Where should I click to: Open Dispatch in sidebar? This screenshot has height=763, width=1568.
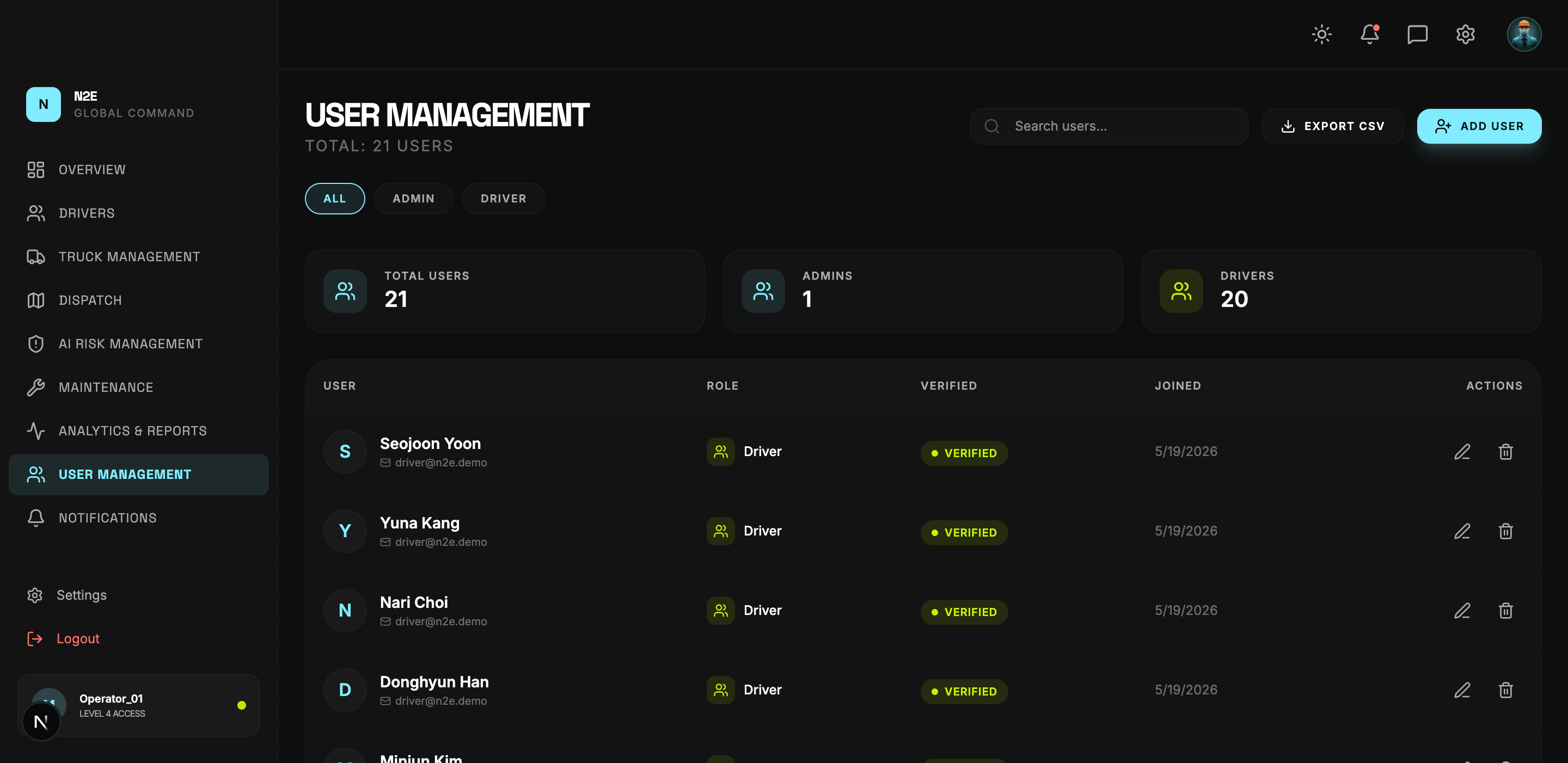[139, 300]
